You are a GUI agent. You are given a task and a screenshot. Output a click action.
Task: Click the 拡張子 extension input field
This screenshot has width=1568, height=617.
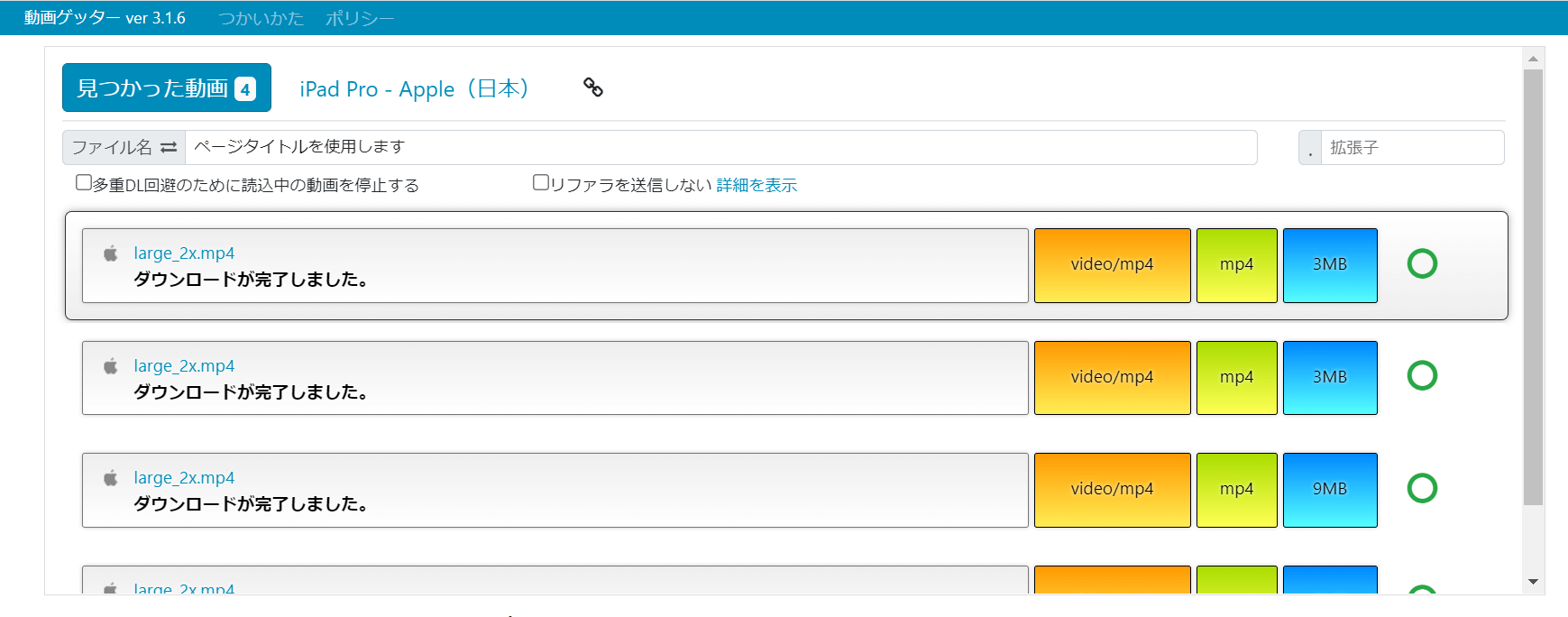[x=1413, y=147]
